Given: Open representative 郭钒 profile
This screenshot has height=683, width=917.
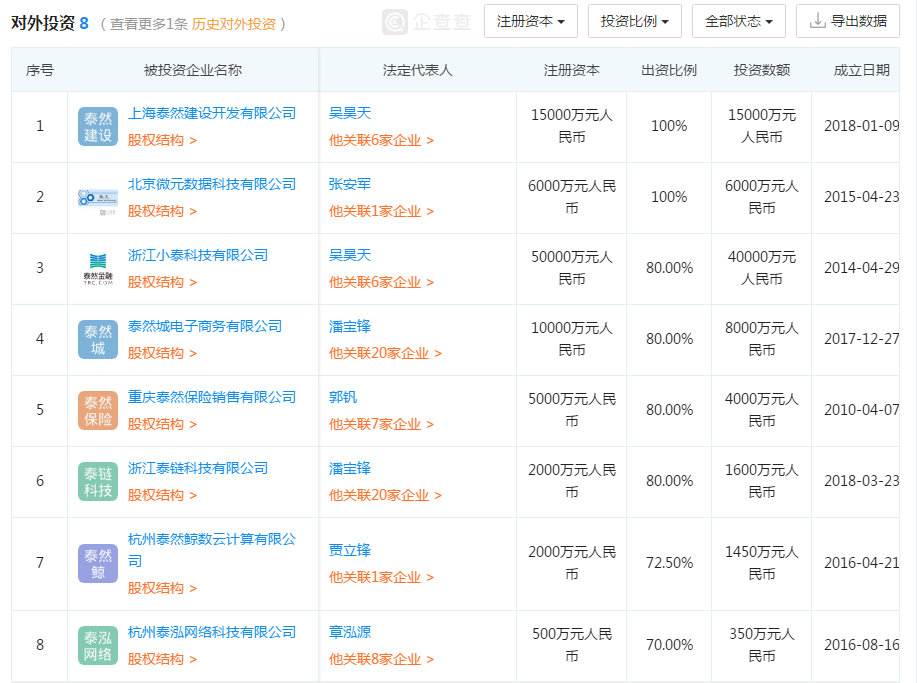Looking at the screenshot, I should [343, 396].
